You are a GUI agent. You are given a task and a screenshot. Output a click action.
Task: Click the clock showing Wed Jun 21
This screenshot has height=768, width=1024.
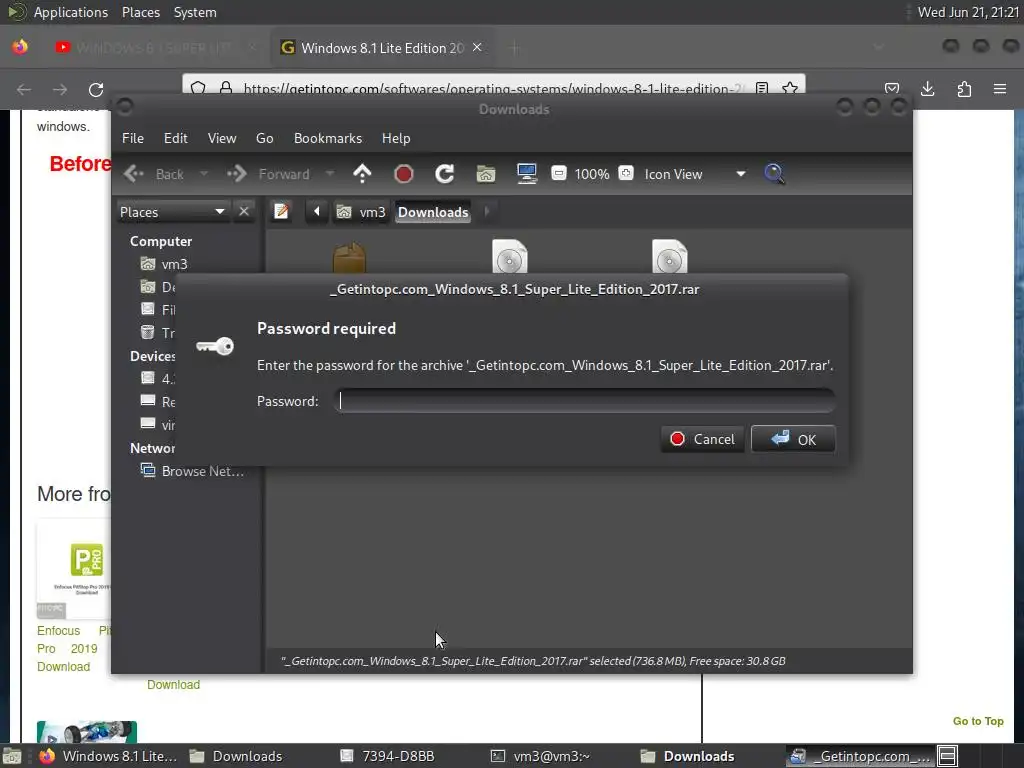click(x=968, y=12)
